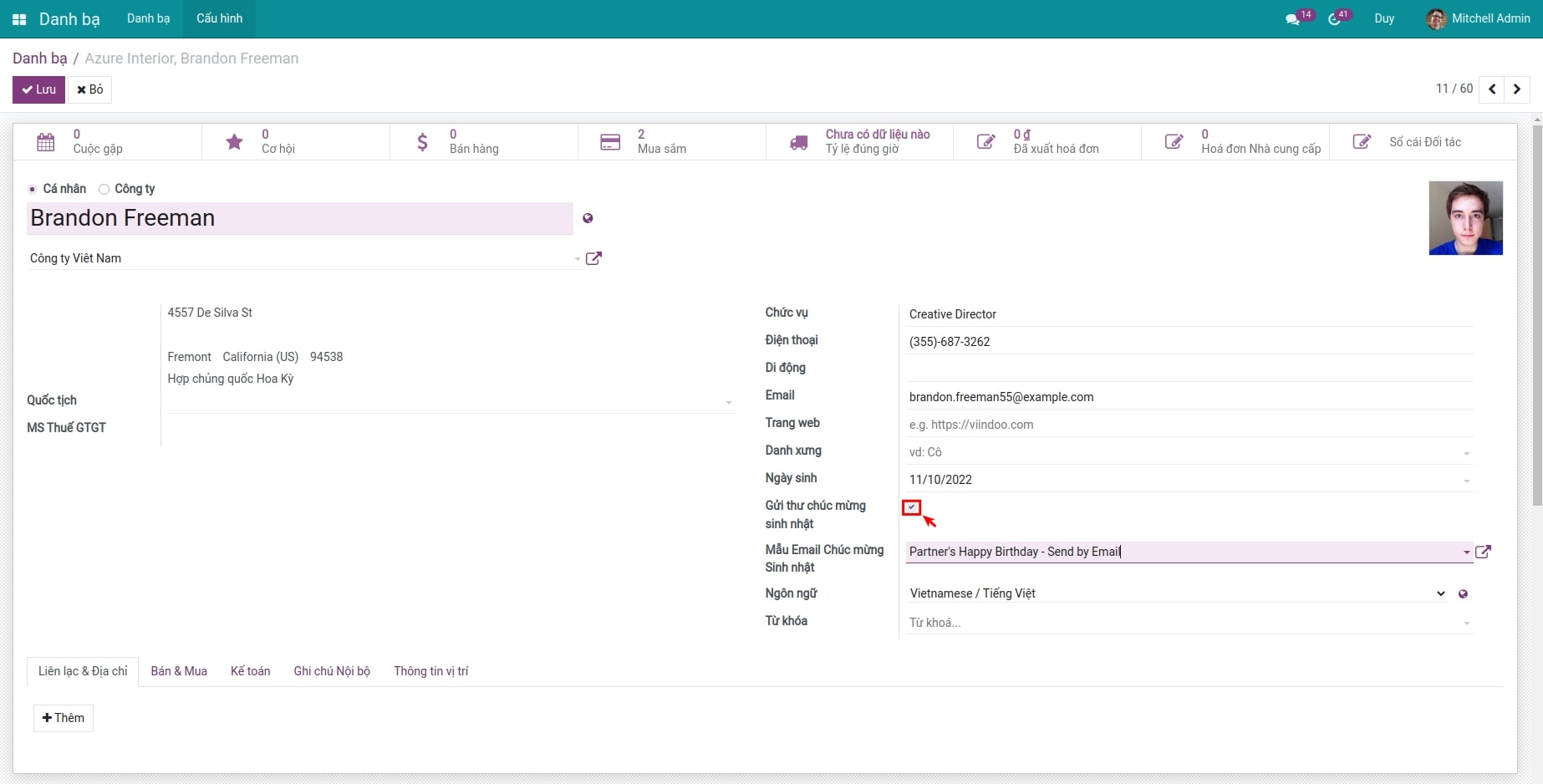This screenshot has height=784, width=1543.
Task: Switch to the Bán & Mua tab
Action: (179, 671)
